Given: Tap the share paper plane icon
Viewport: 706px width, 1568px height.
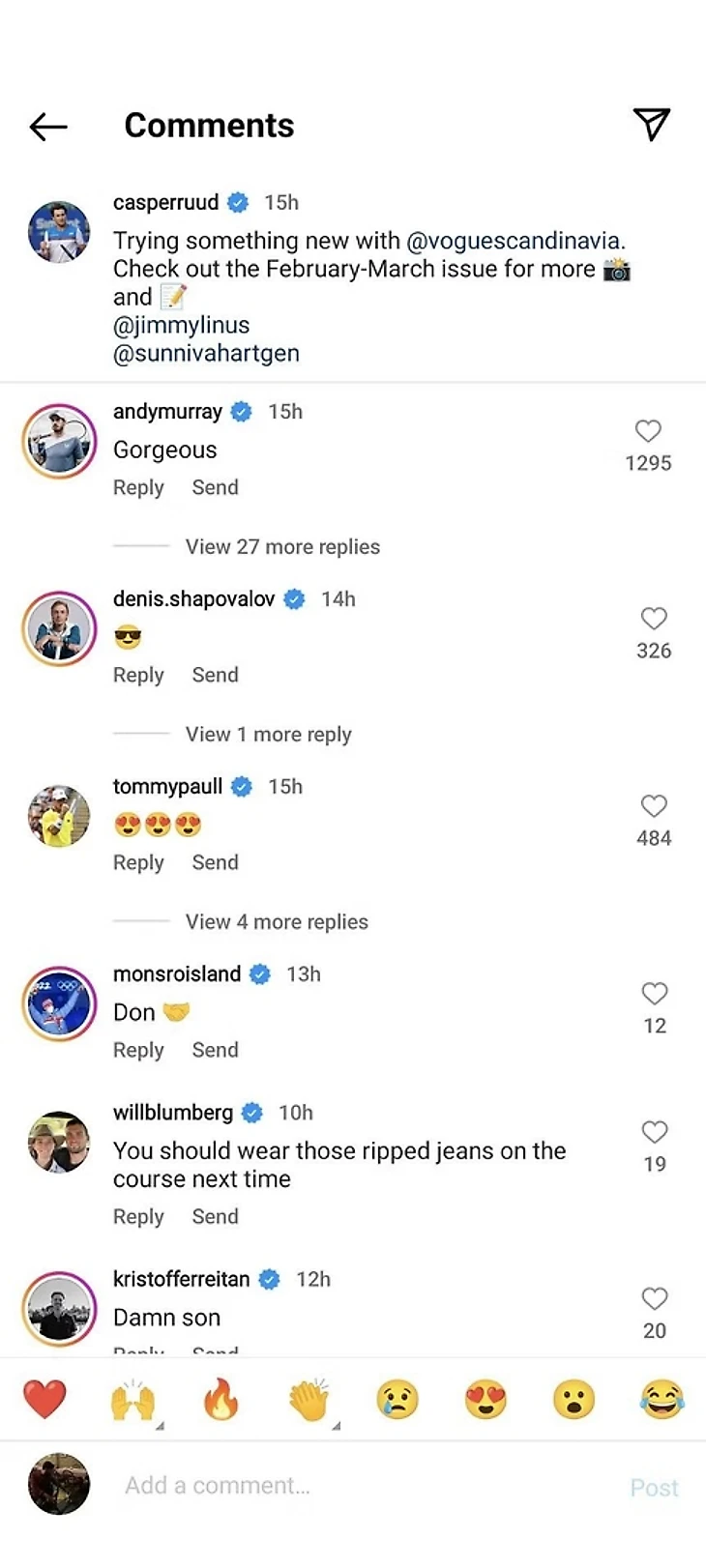Looking at the screenshot, I should tap(652, 124).
